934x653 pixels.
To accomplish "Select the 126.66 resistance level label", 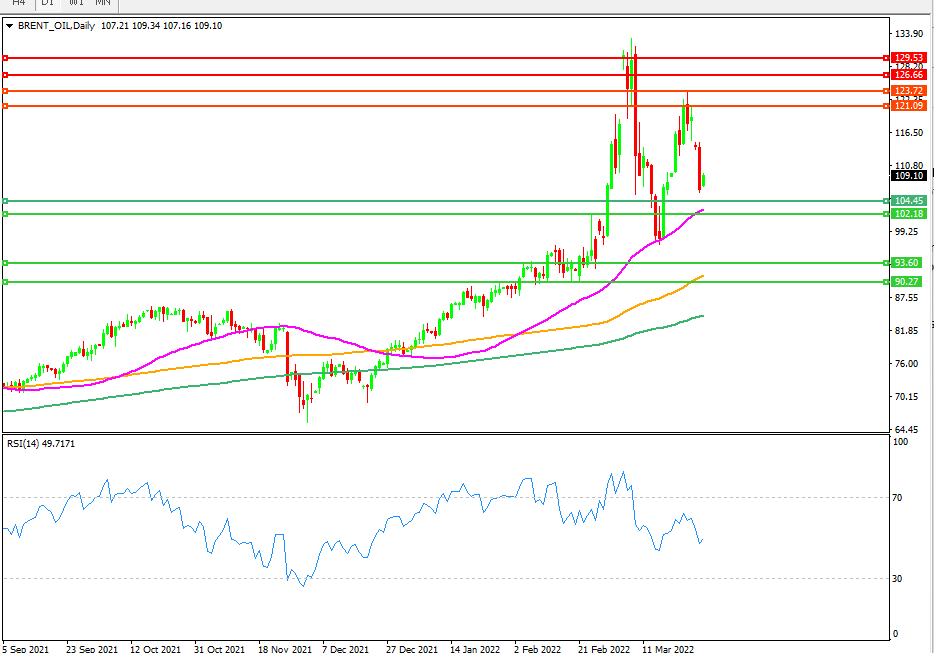I will [909, 75].
